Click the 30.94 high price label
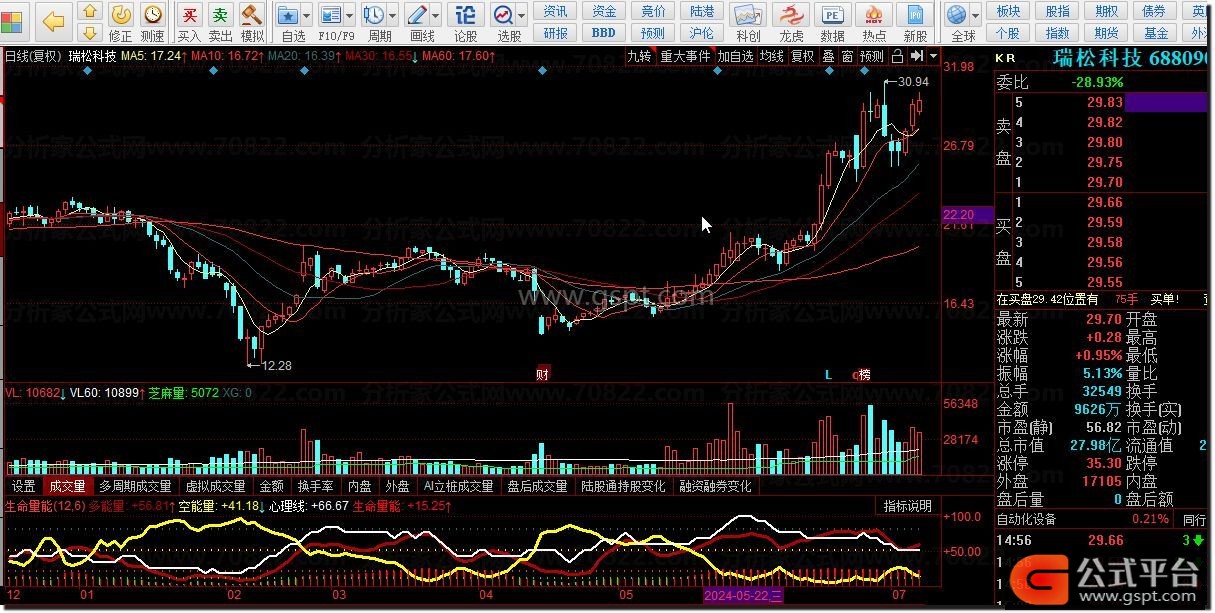 click(x=913, y=81)
